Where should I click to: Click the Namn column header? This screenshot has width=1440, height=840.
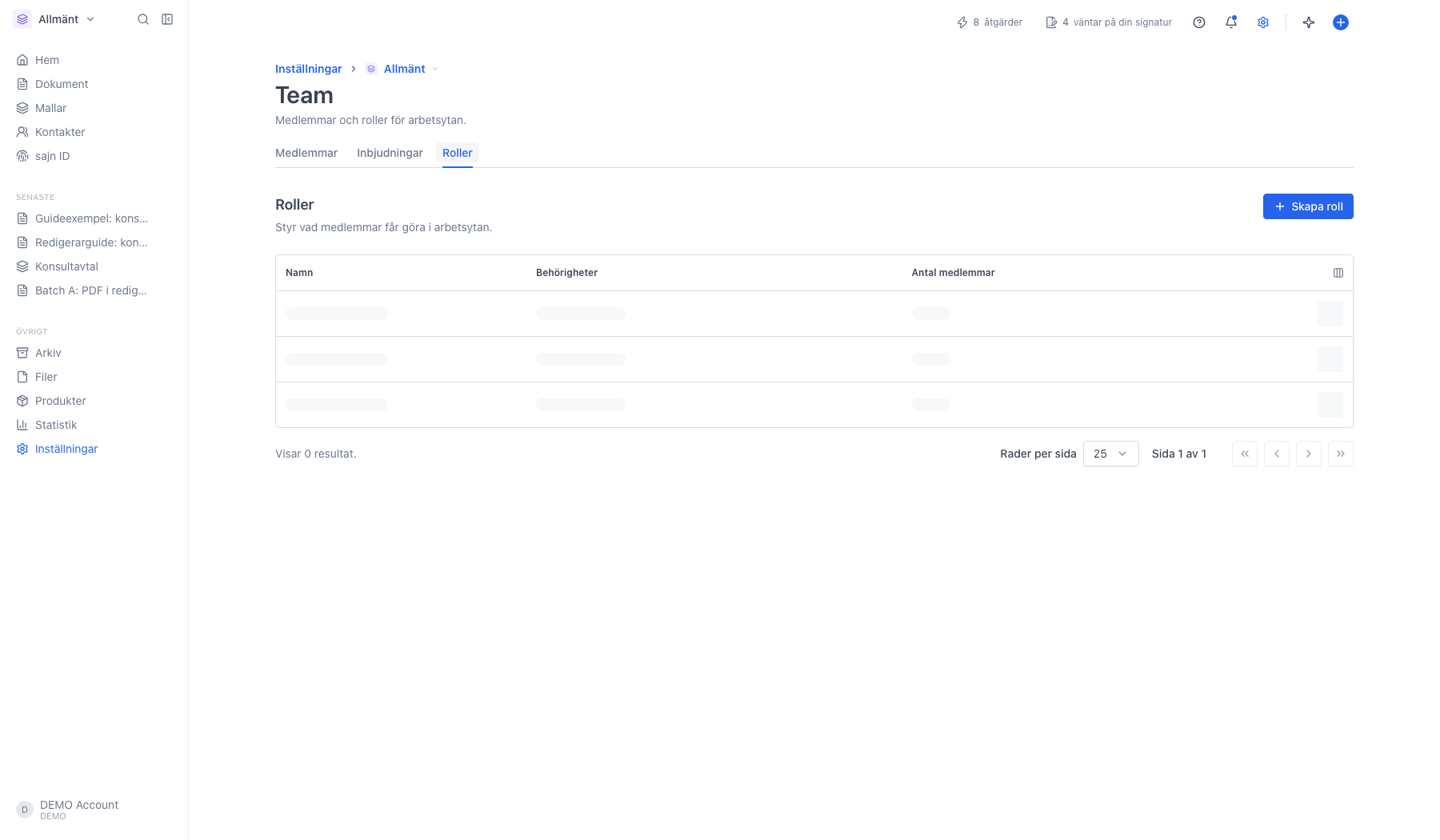coord(299,273)
